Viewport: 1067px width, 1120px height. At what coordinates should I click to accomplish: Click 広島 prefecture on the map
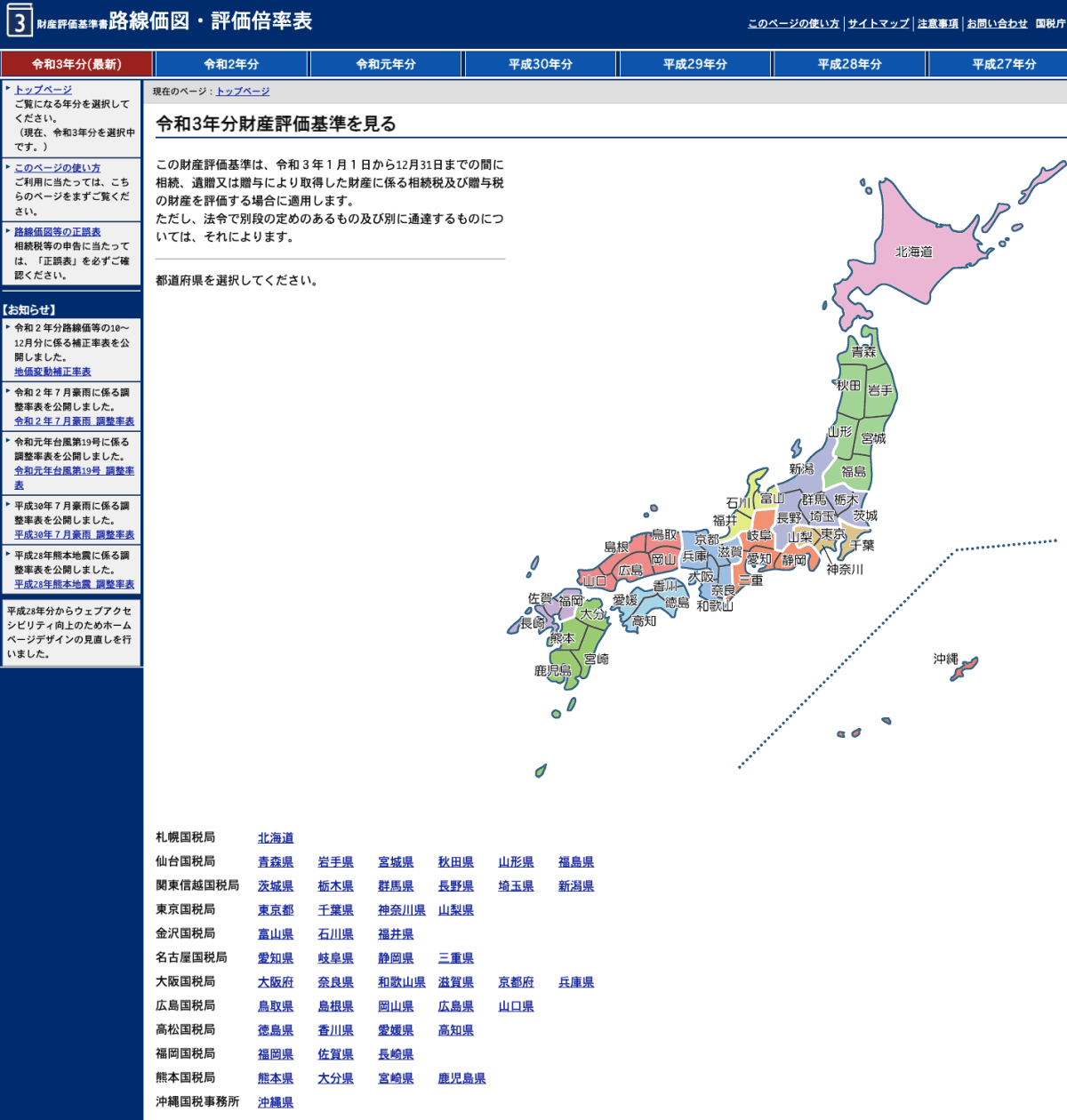[x=630, y=570]
